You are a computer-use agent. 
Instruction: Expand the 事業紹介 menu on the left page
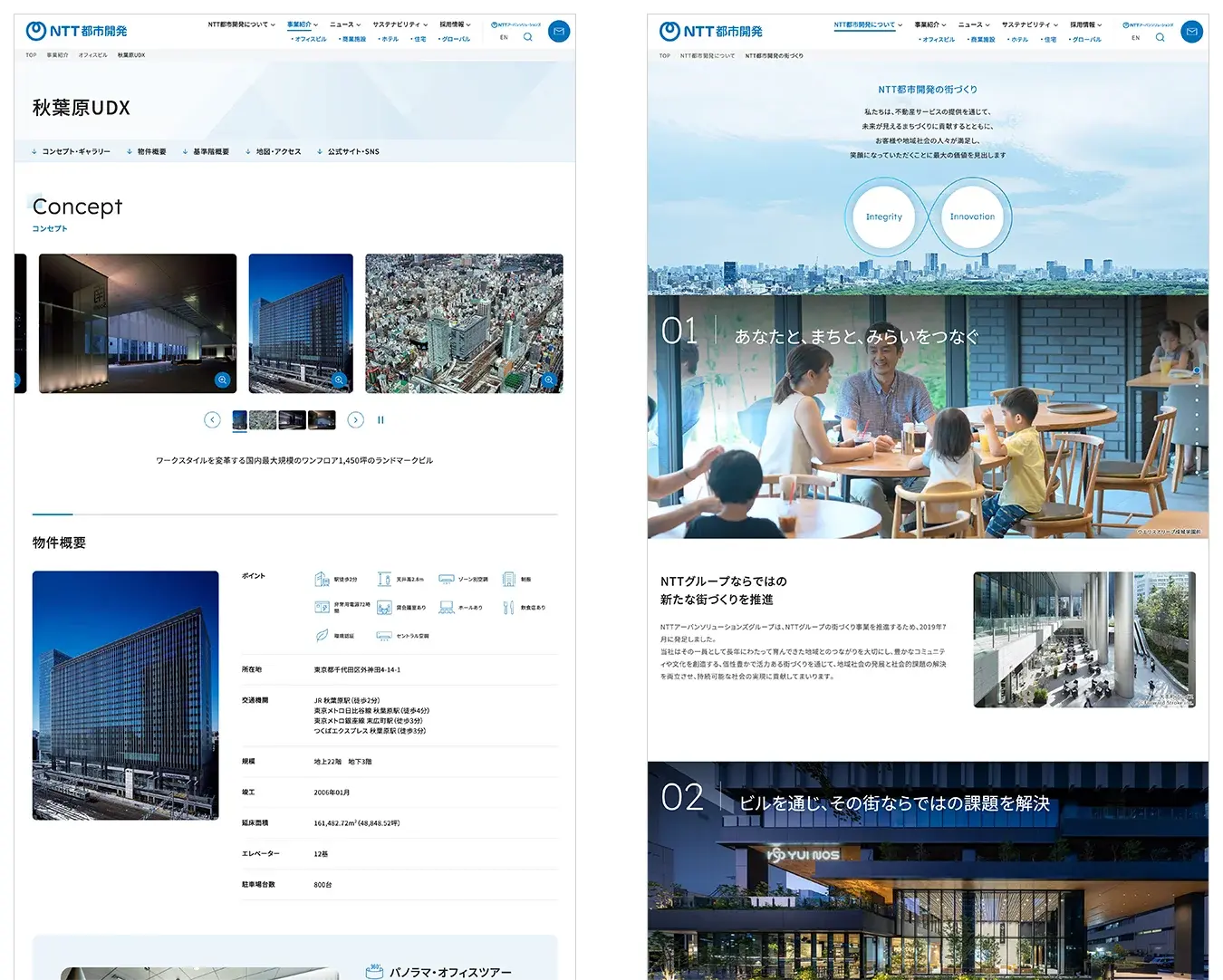(x=302, y=24)
